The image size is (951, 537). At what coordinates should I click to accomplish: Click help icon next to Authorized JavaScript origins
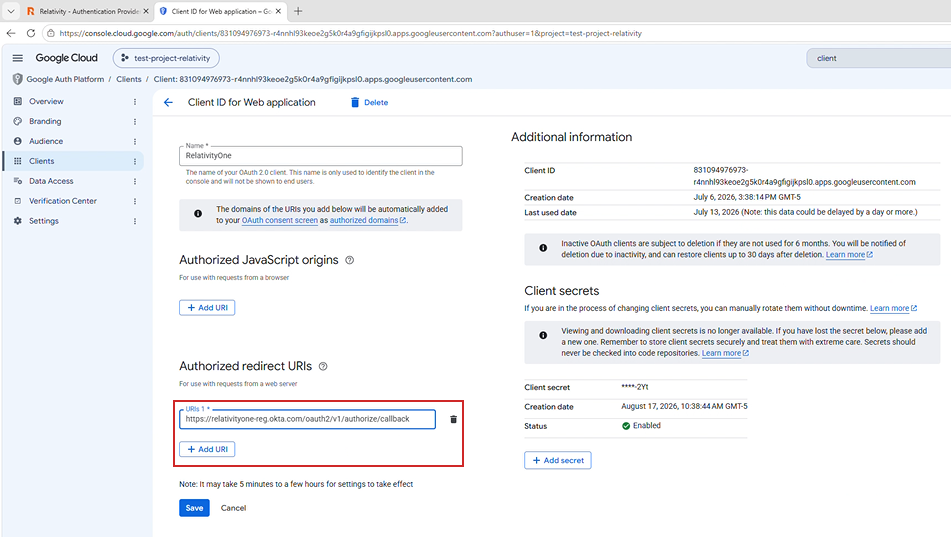349,260
